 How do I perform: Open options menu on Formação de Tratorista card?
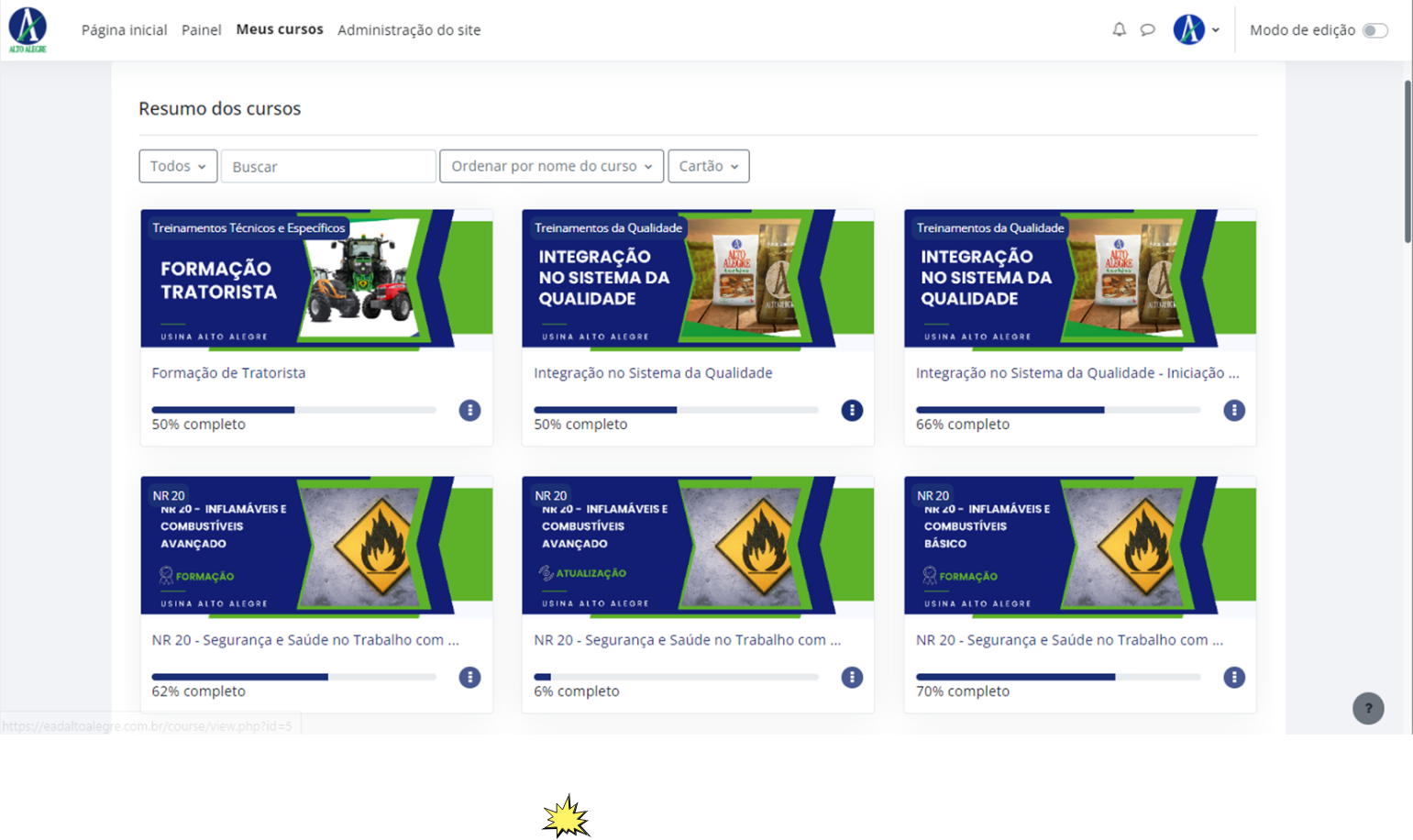coord(470,410)
